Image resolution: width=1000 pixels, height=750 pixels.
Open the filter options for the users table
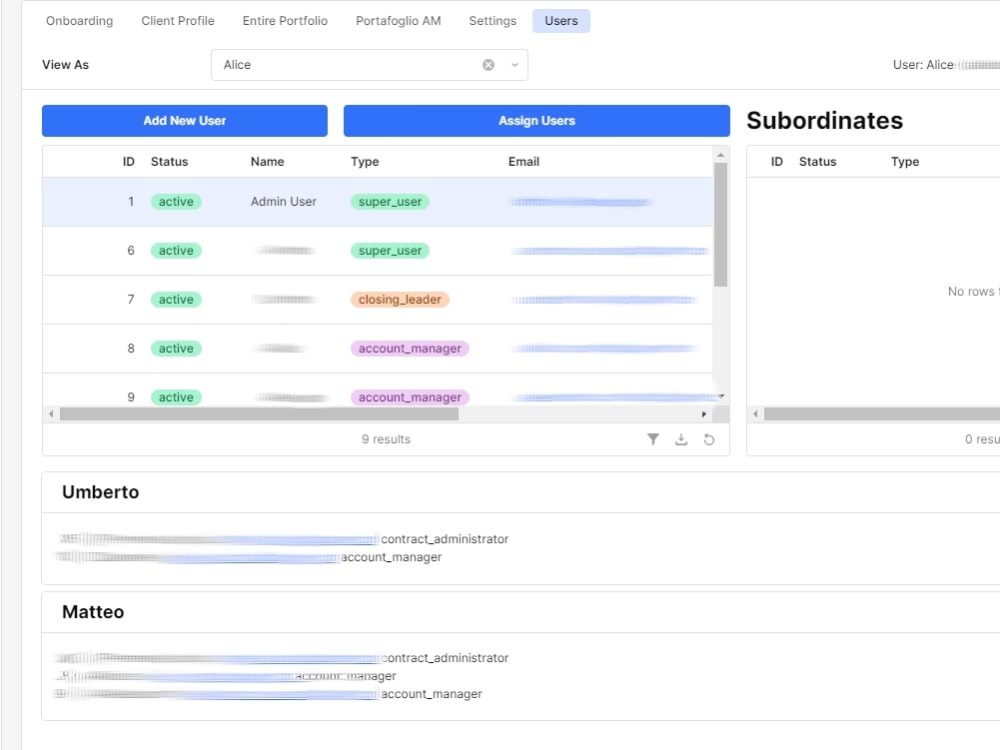(654, 439)
